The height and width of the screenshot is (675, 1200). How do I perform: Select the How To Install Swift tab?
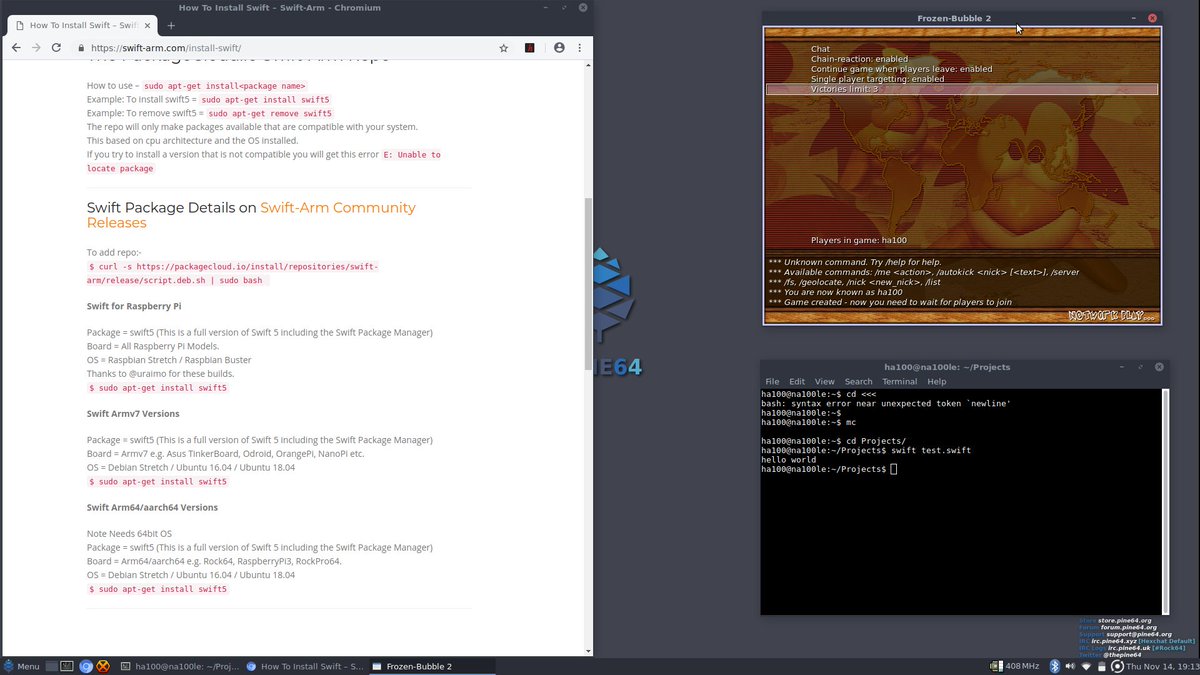point(82,25)
